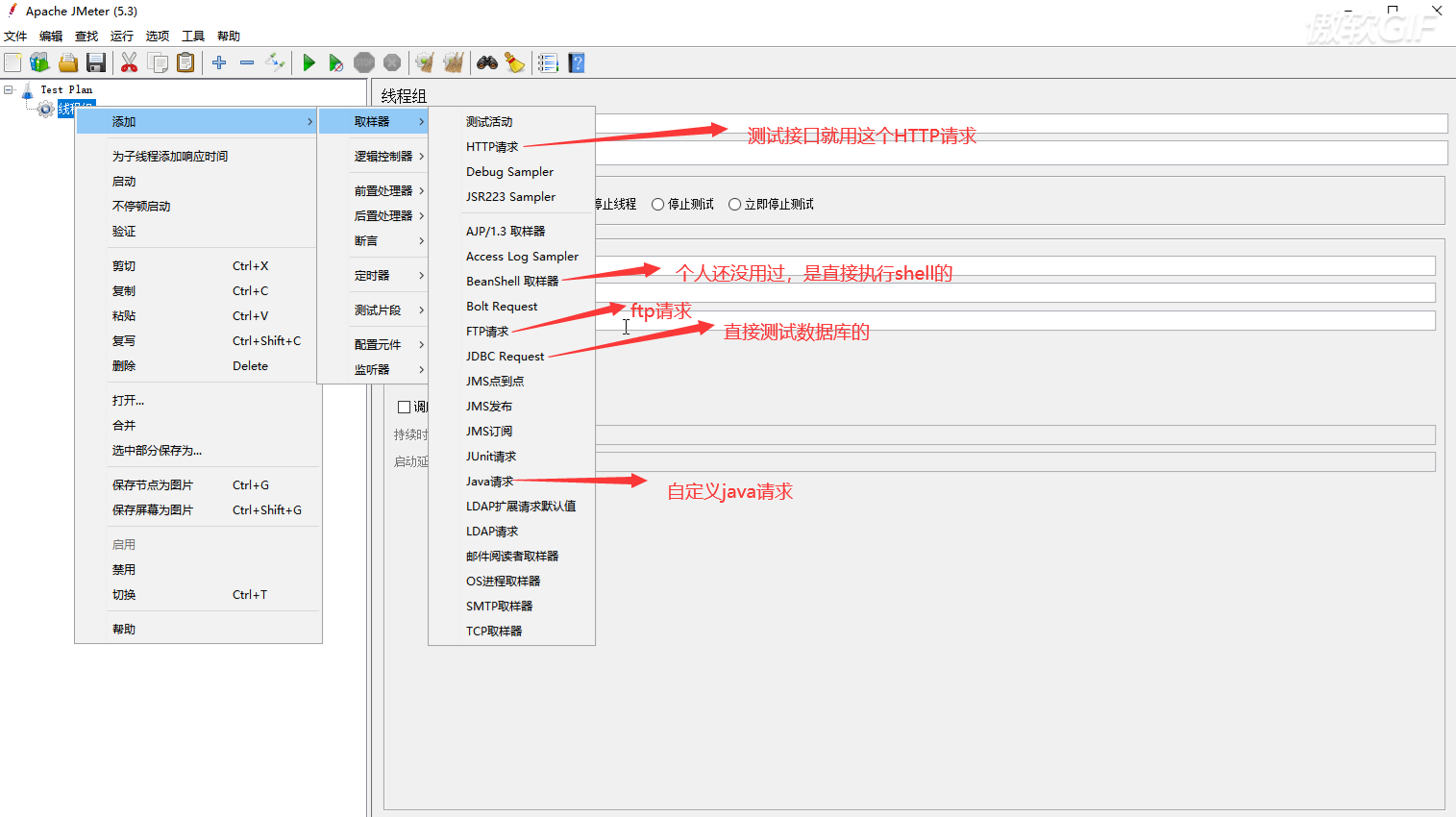Select JDBC Request sampler entry
Viewport: 1456px width, 817px height.
pos(505,357)
